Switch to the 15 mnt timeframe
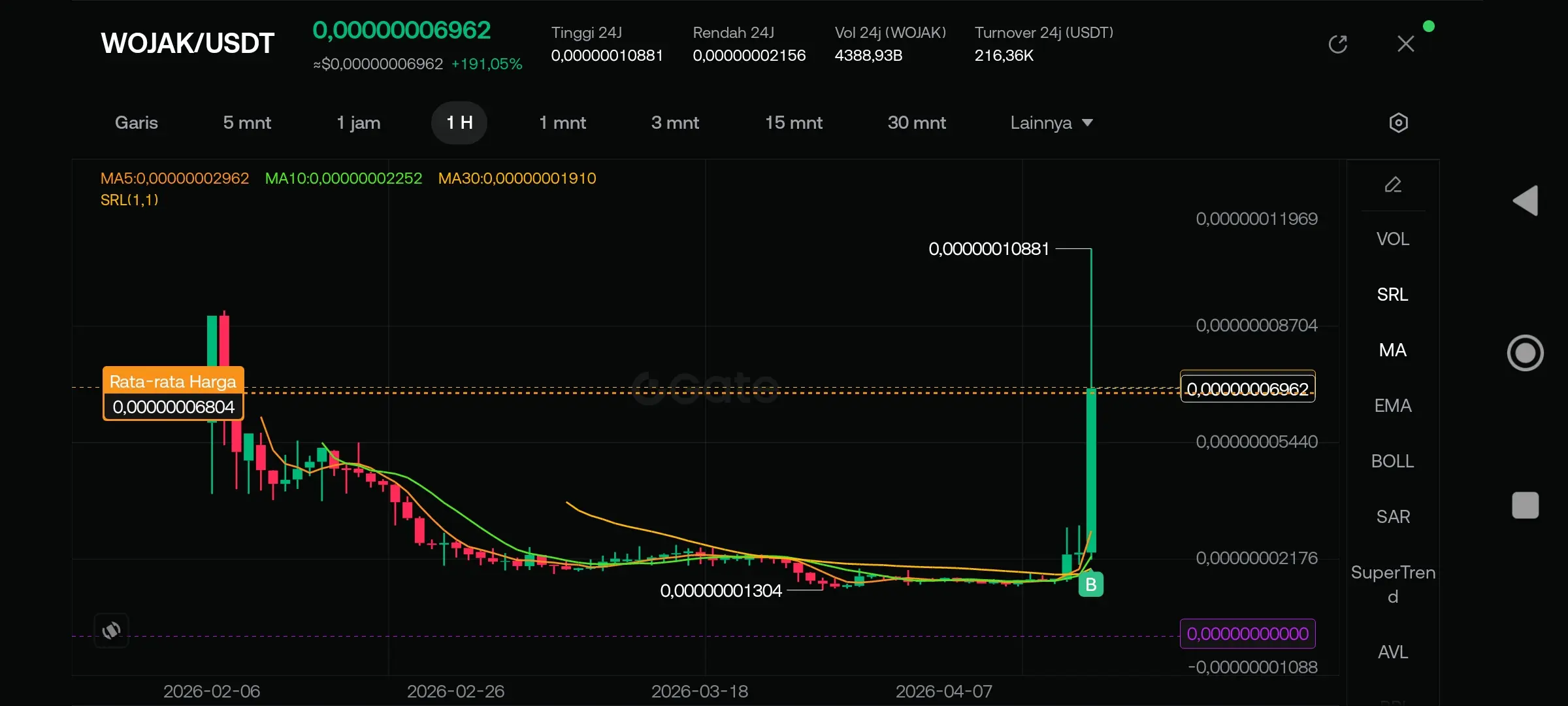Screen dimensions: 1568x706 (x=793, y=123)
